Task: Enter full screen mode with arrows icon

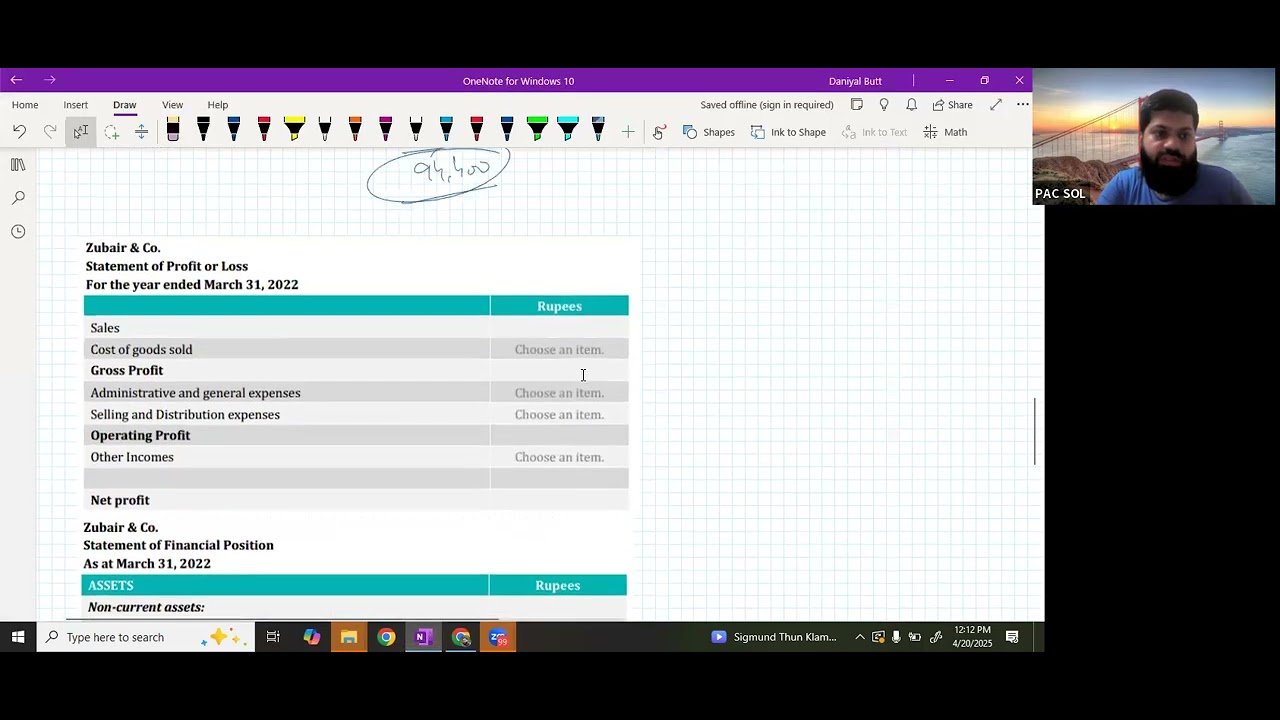Action: [996, 105]
